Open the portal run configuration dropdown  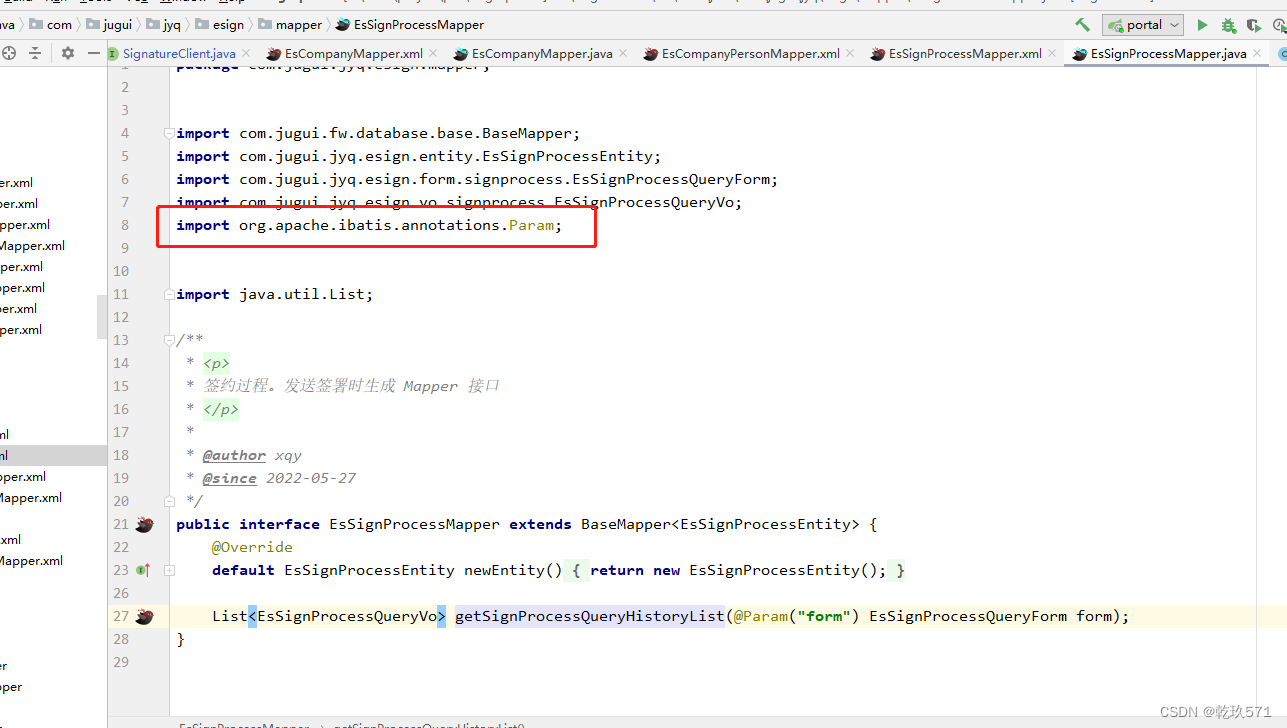click(1172, 25)
